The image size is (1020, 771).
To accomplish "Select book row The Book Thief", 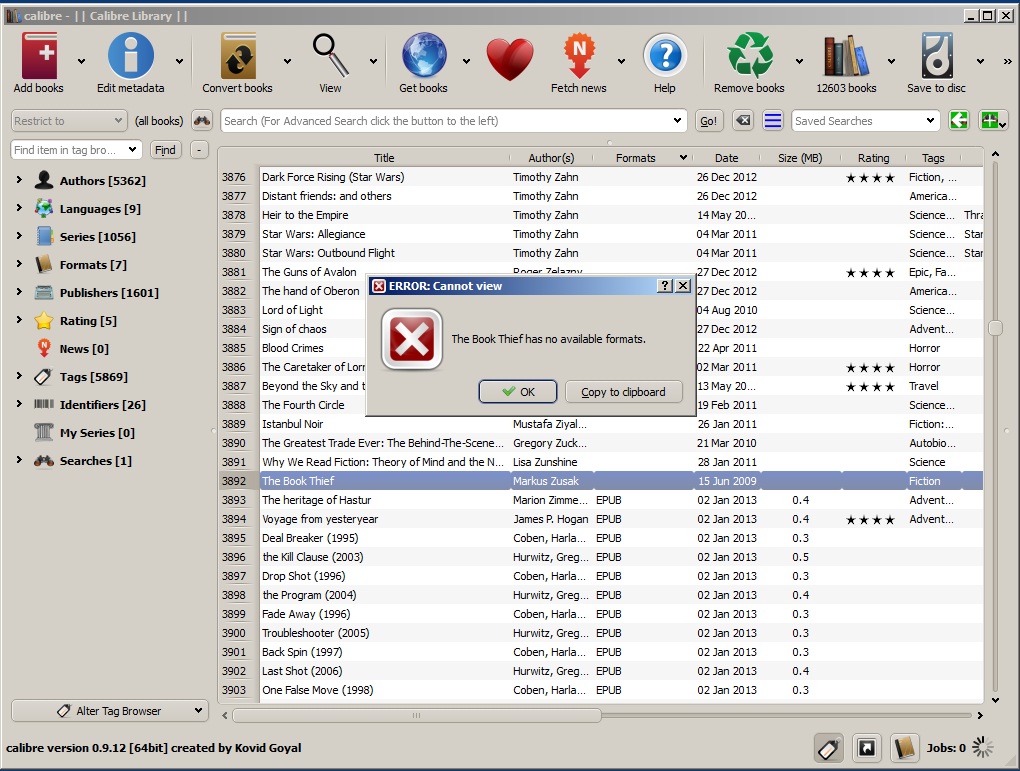I will 602,481.
